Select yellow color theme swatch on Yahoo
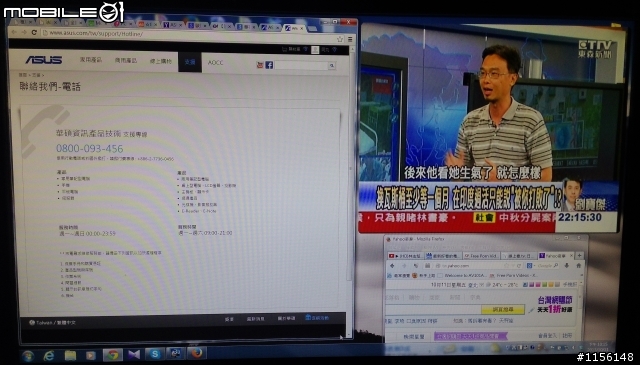640x365 pixels. click(x=552, y=284)
